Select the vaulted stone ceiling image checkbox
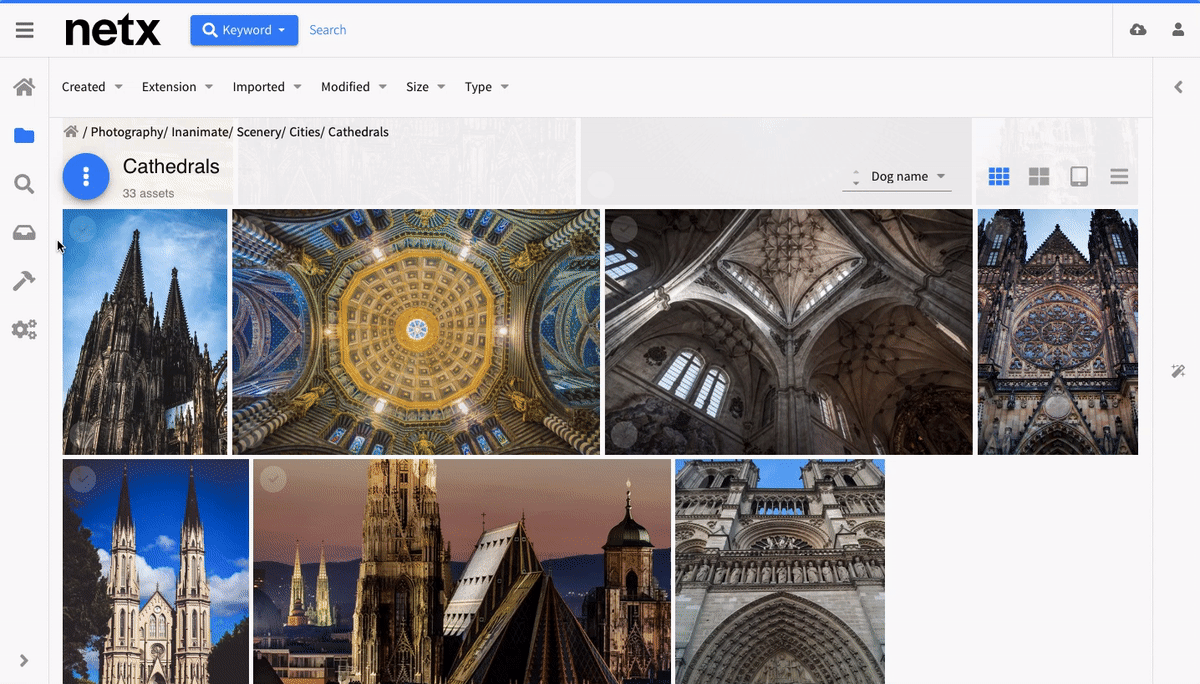Viewport: 1200px width, 684px height. click(624, 230)
